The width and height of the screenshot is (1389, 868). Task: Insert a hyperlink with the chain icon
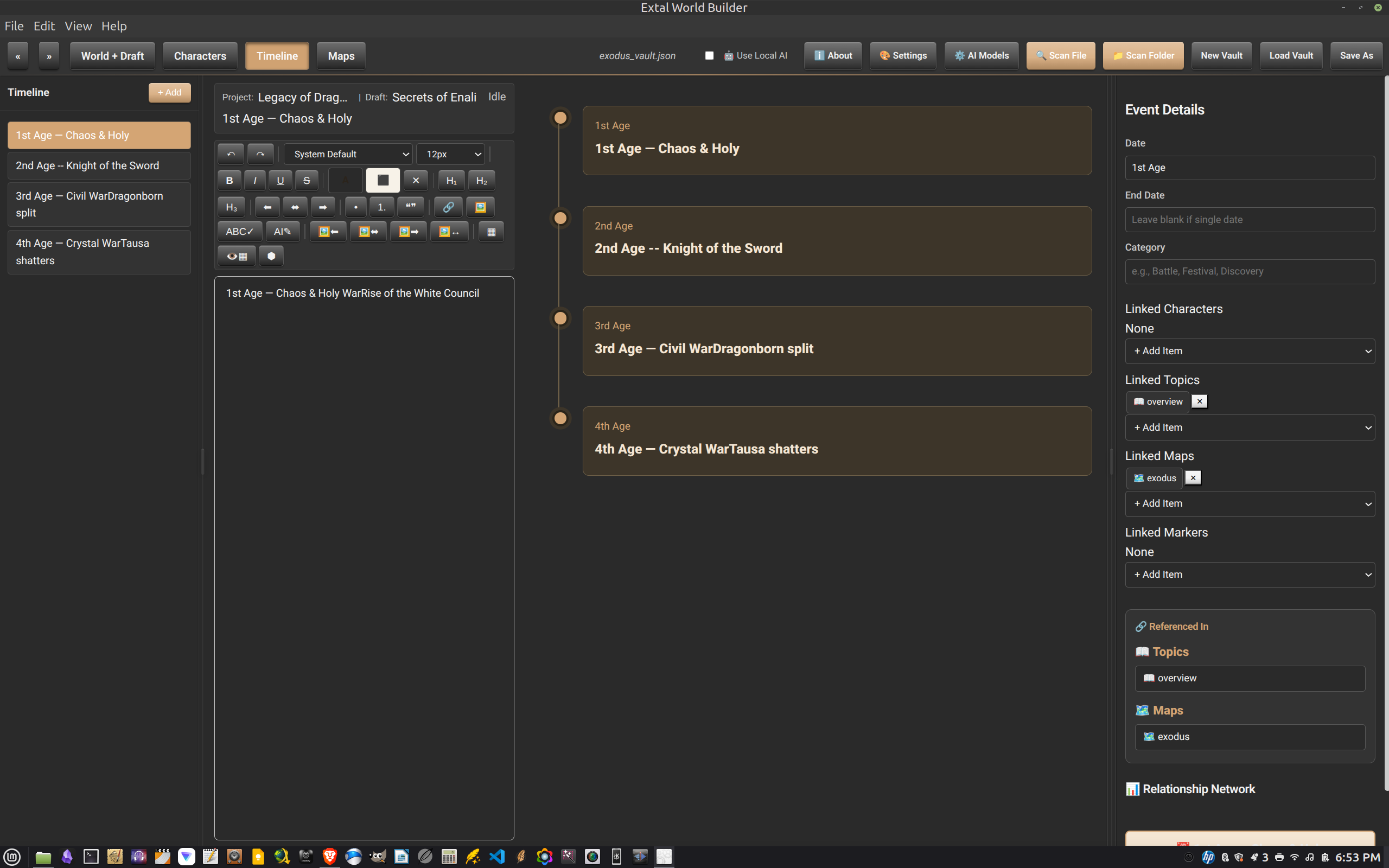[x=448, y=207]
